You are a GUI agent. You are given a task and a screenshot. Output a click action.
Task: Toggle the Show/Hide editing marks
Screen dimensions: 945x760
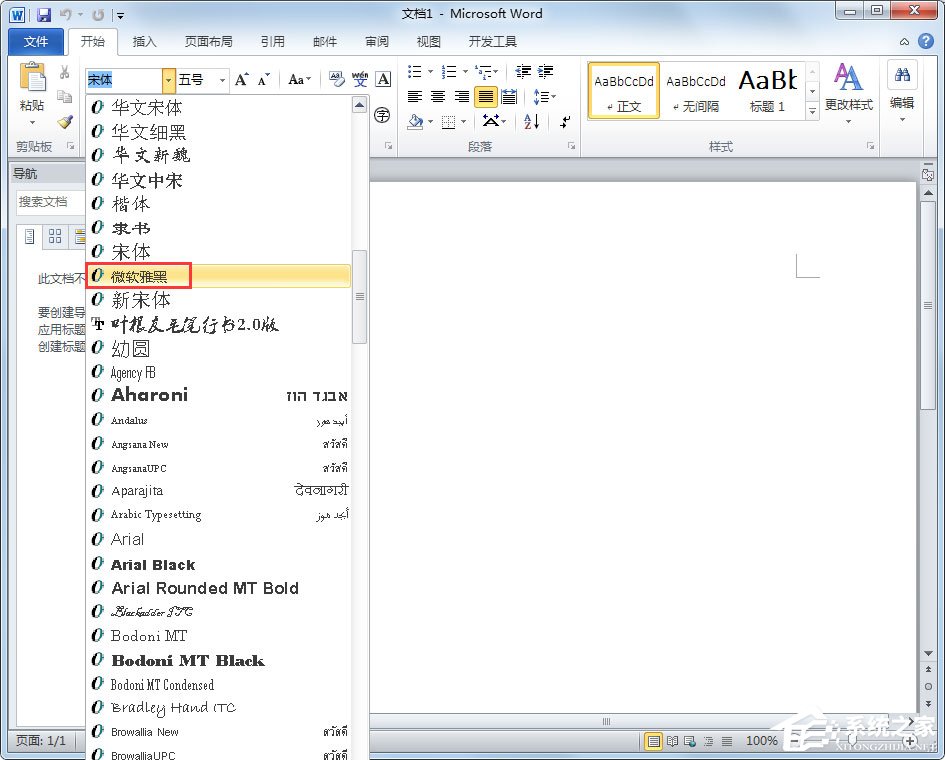[565, 123]
